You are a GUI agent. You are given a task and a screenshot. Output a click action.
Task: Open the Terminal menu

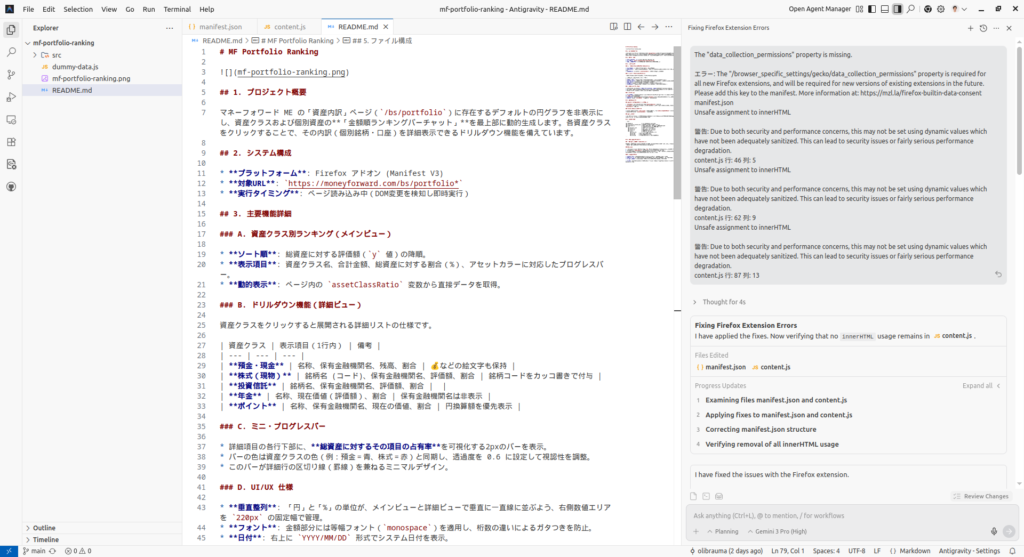(177, 9)
